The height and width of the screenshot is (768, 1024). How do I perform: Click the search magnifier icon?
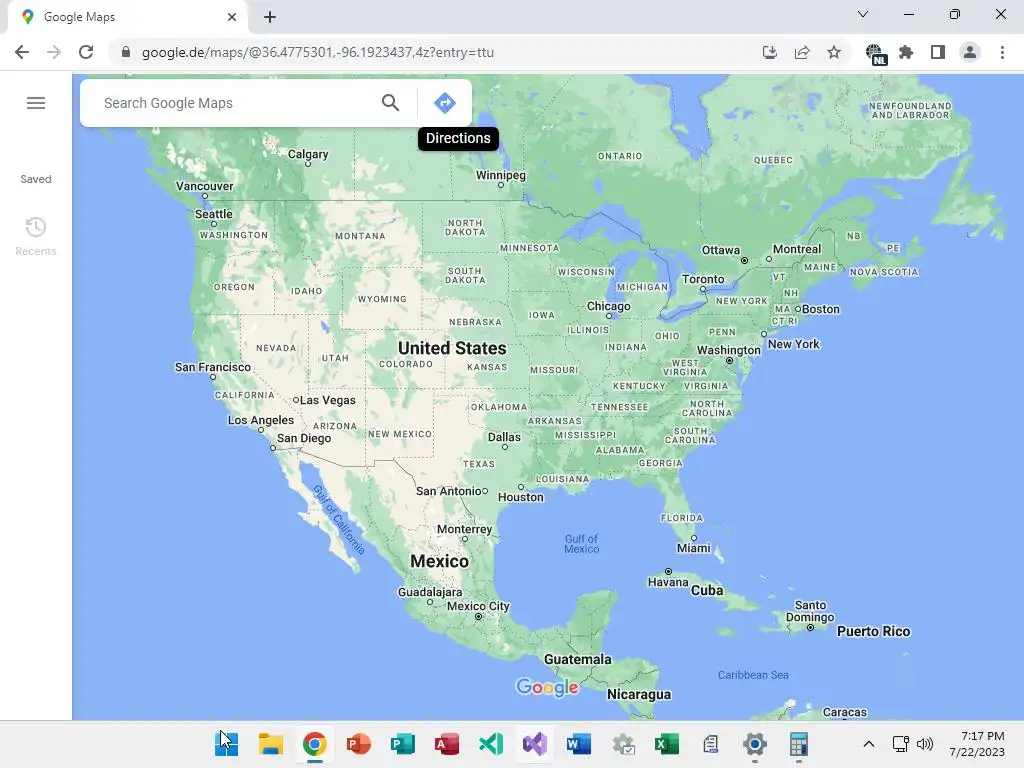391,103
